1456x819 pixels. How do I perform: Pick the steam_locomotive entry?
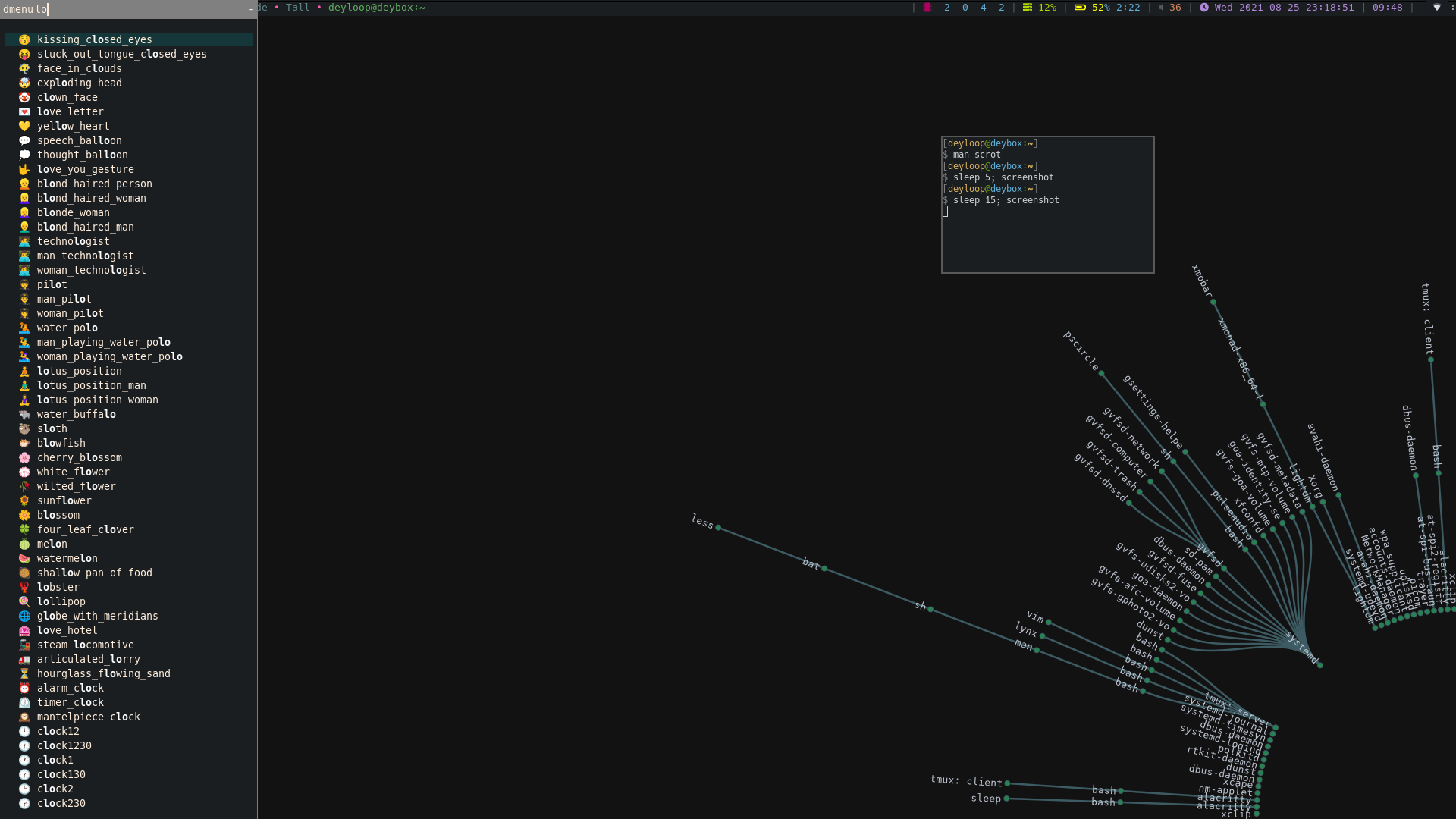86,645
